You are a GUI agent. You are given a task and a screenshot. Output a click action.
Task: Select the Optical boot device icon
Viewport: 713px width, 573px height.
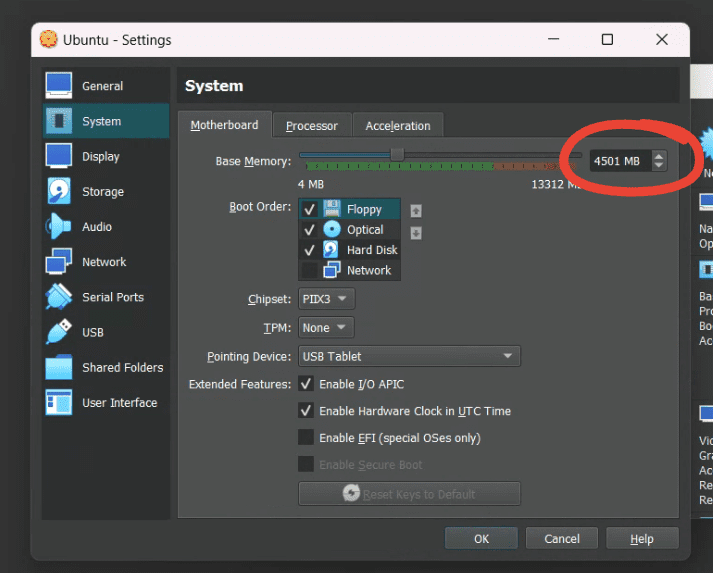[x=332, y=229]
